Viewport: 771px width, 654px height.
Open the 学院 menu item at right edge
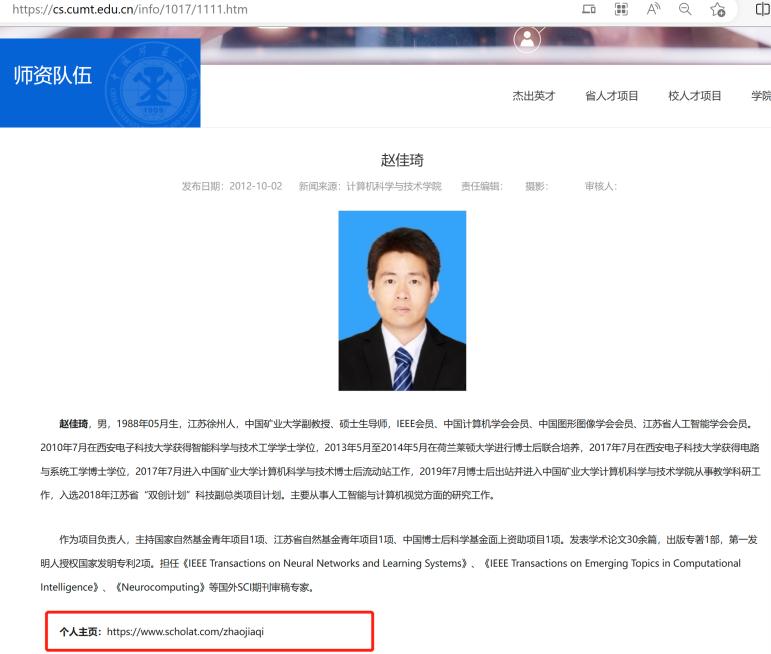[760, 96]
